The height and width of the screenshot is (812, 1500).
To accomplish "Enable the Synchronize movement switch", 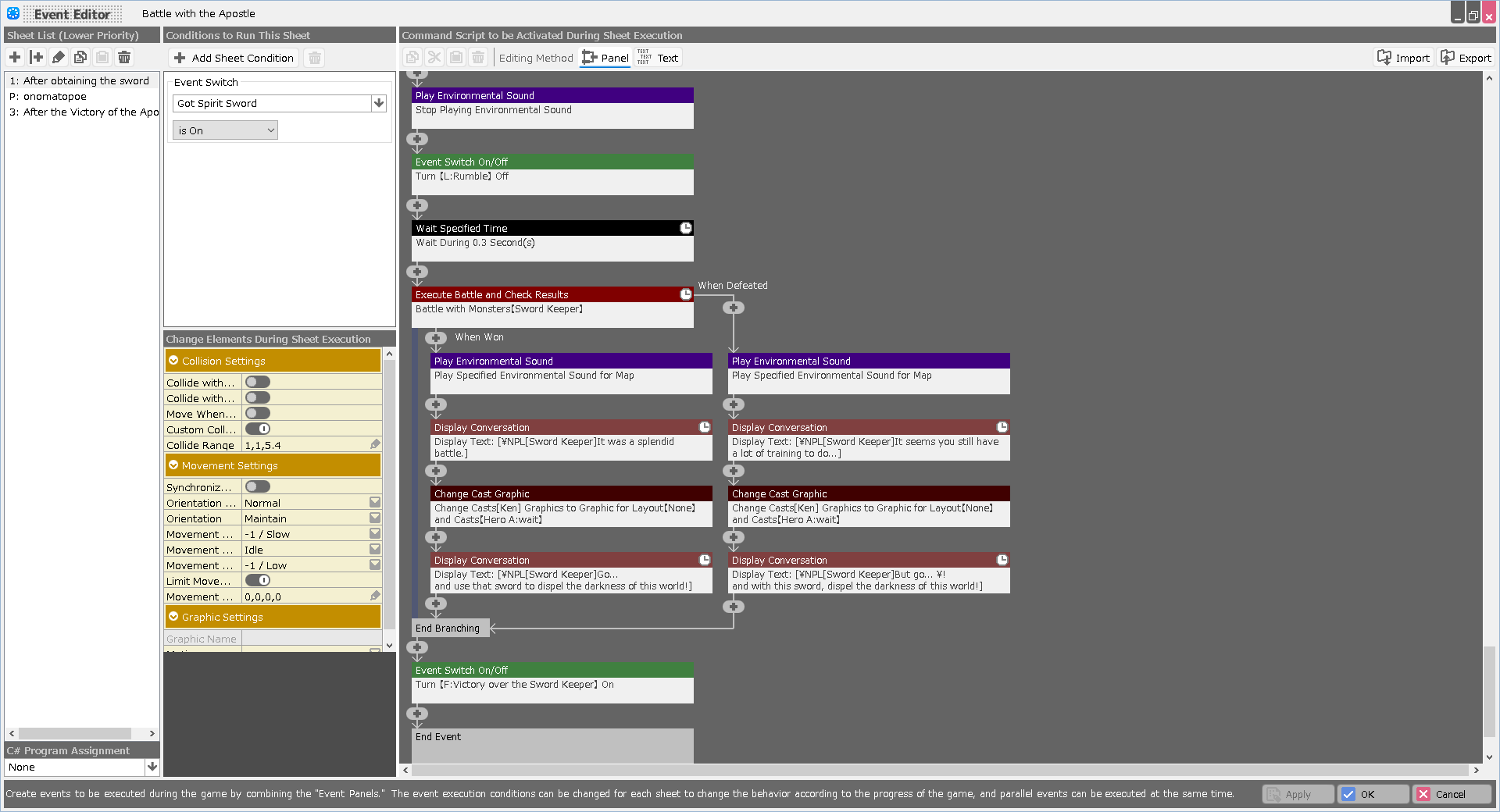I will coord(258,486).
